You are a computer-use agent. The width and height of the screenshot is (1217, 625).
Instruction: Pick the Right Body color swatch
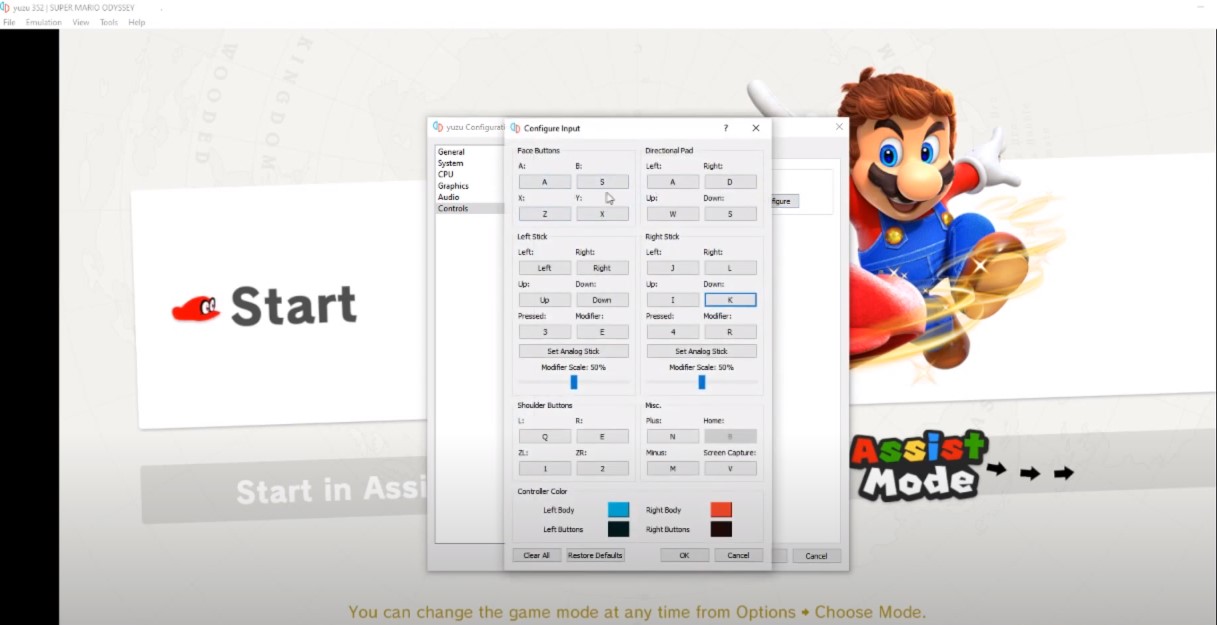pos(721,510)
